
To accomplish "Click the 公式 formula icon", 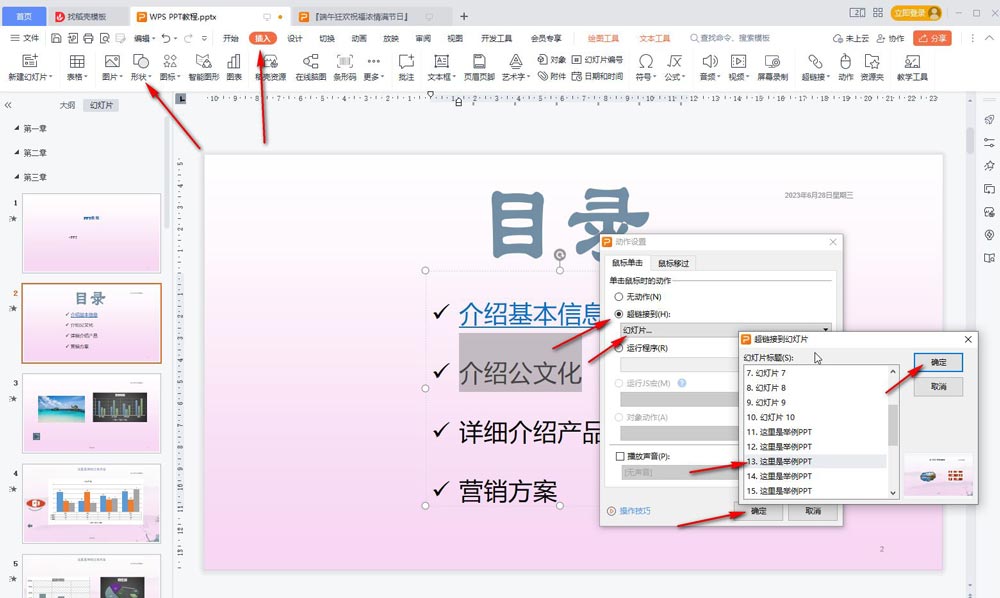I will pos(674,61).
